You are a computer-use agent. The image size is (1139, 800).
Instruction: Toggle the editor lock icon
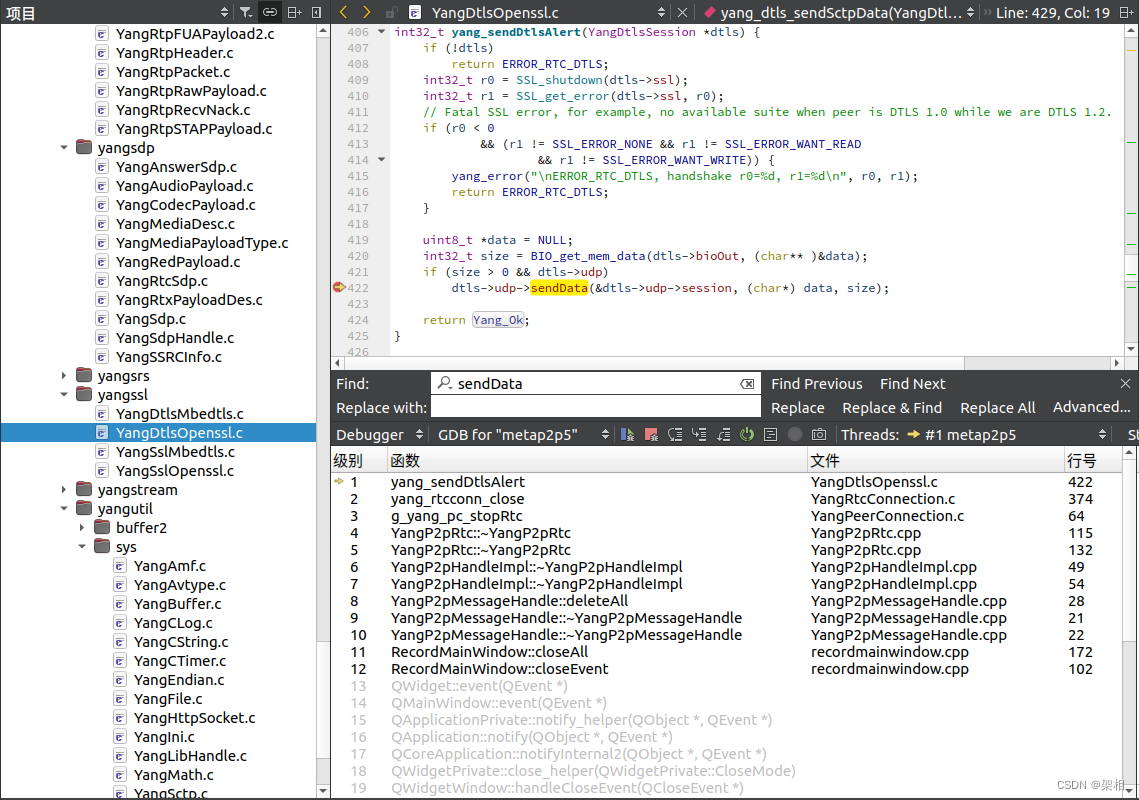391,12
